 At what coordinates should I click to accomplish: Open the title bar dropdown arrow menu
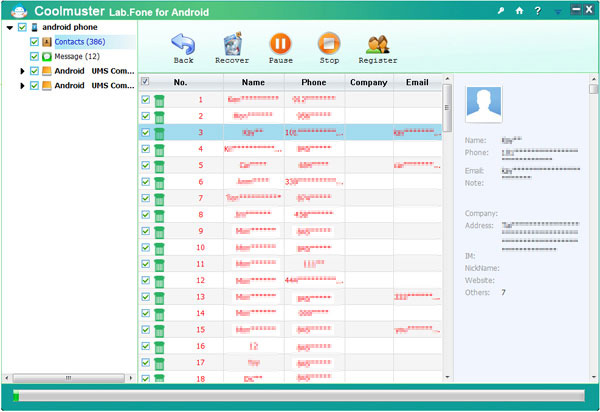click(557, 10)
